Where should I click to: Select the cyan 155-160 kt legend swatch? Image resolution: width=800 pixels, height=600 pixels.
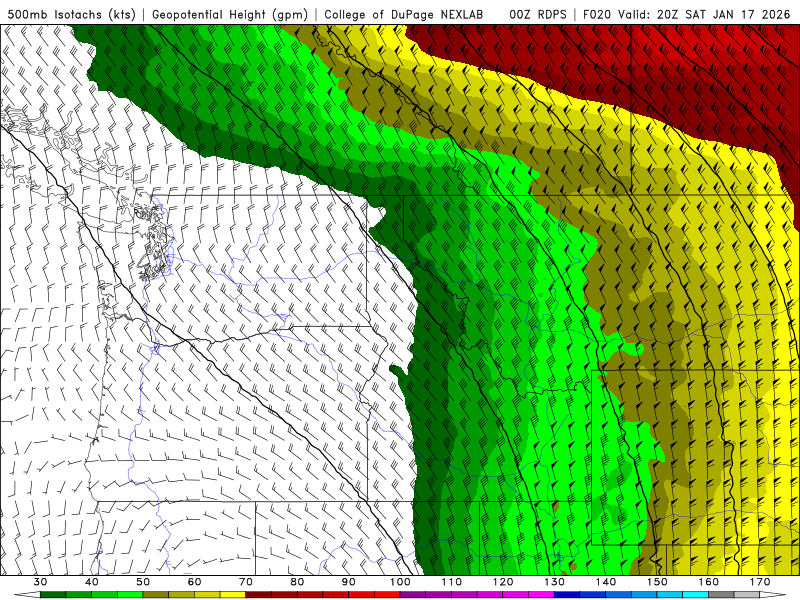695,595
